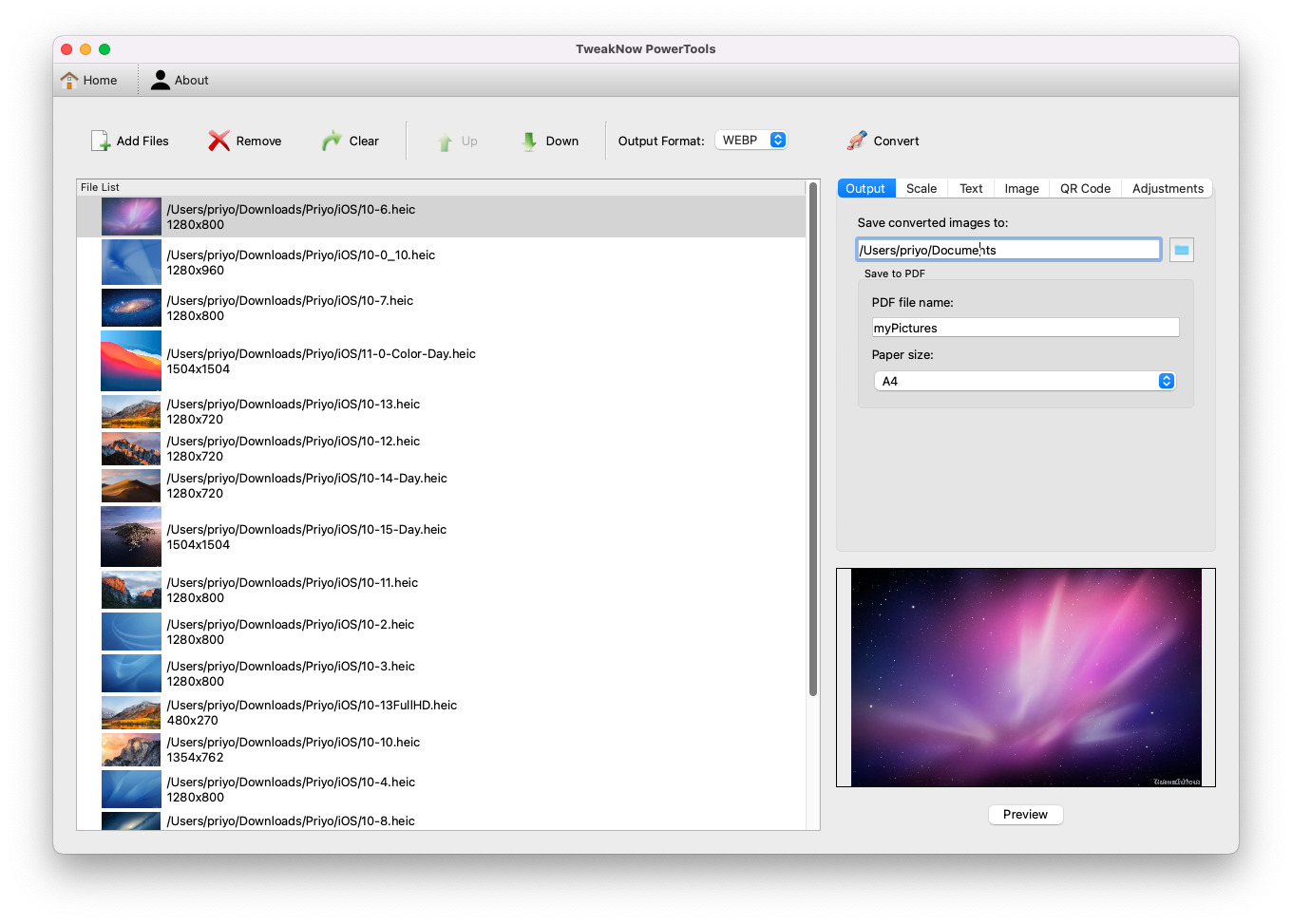Screen dimensions: 1292x924
Task: Click the Preview button below the image
Action: click(x=1025, y=814)
